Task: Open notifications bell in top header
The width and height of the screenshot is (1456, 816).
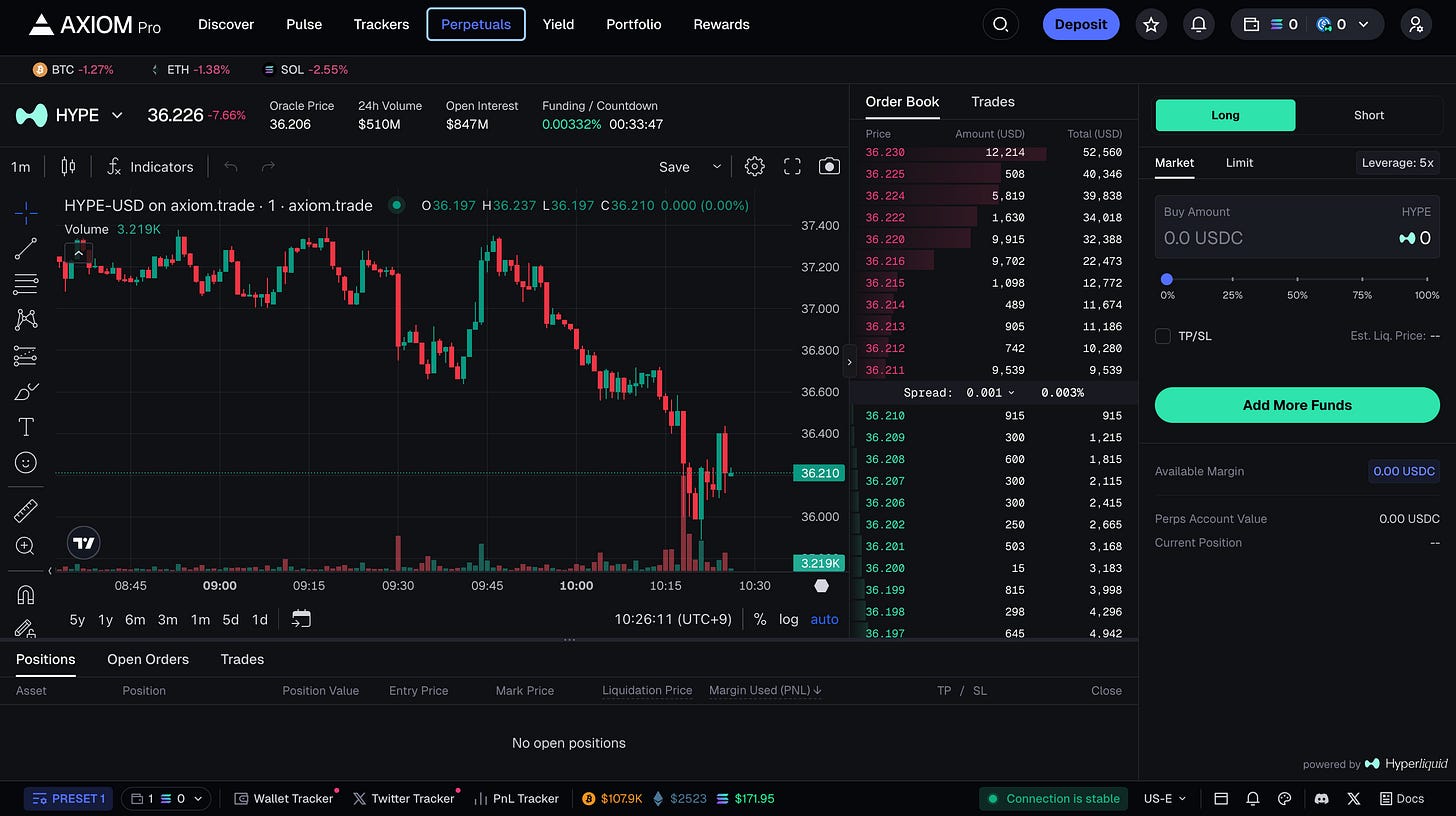Action: coord(1199,24)
